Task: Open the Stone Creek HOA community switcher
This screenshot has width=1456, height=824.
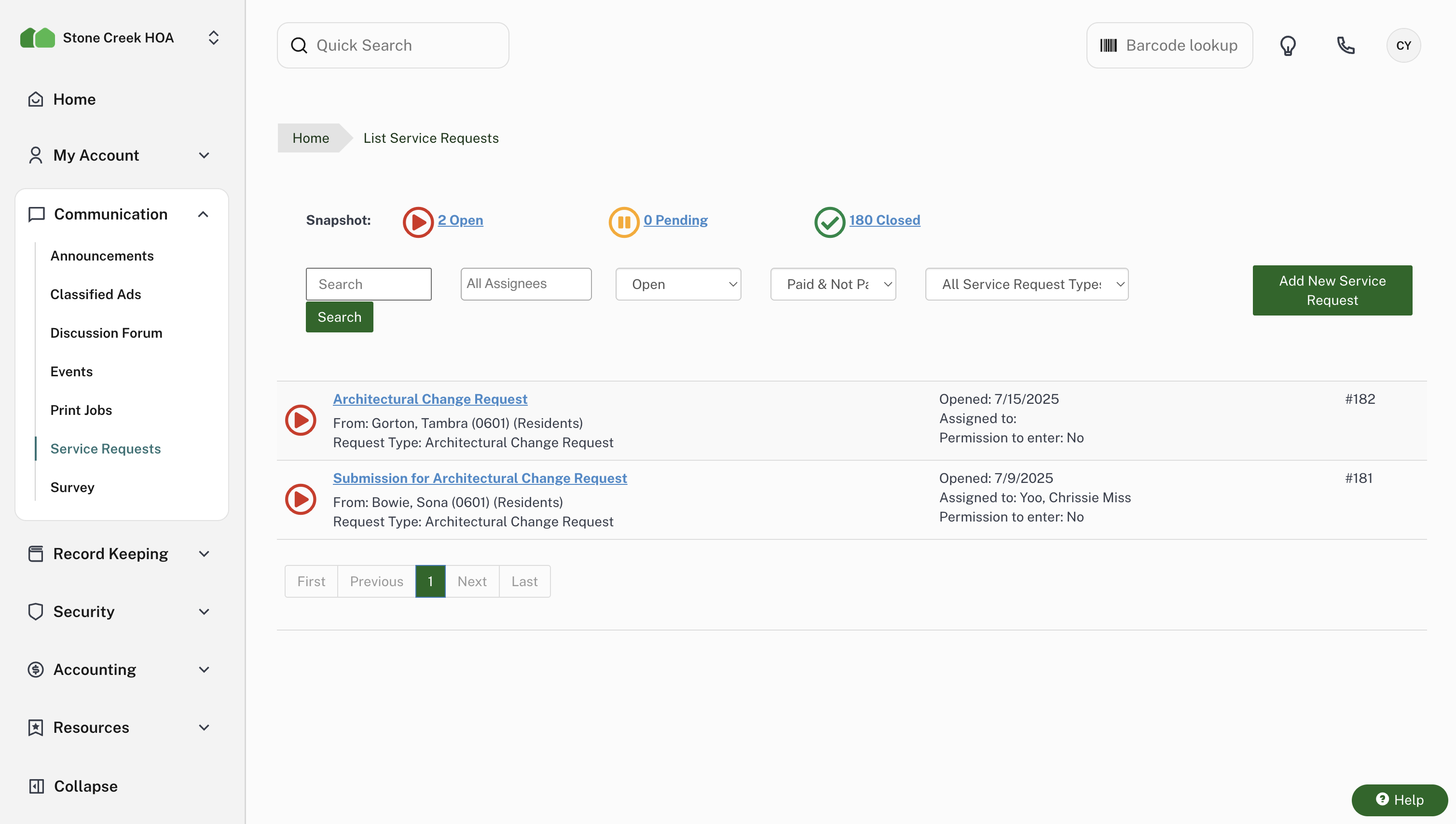Action: [213, 38]
